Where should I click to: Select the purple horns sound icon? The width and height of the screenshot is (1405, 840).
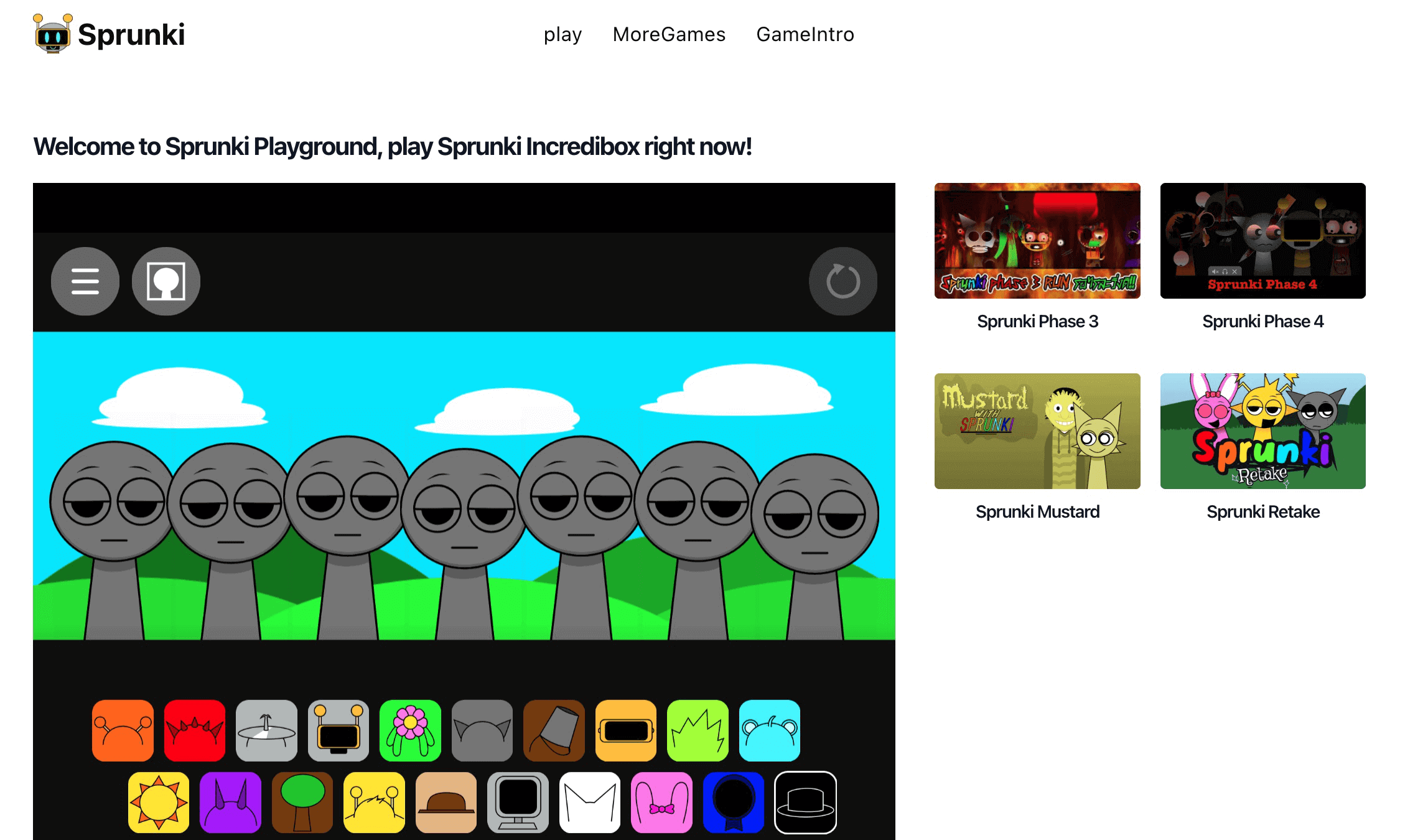(x=230, y=801)
